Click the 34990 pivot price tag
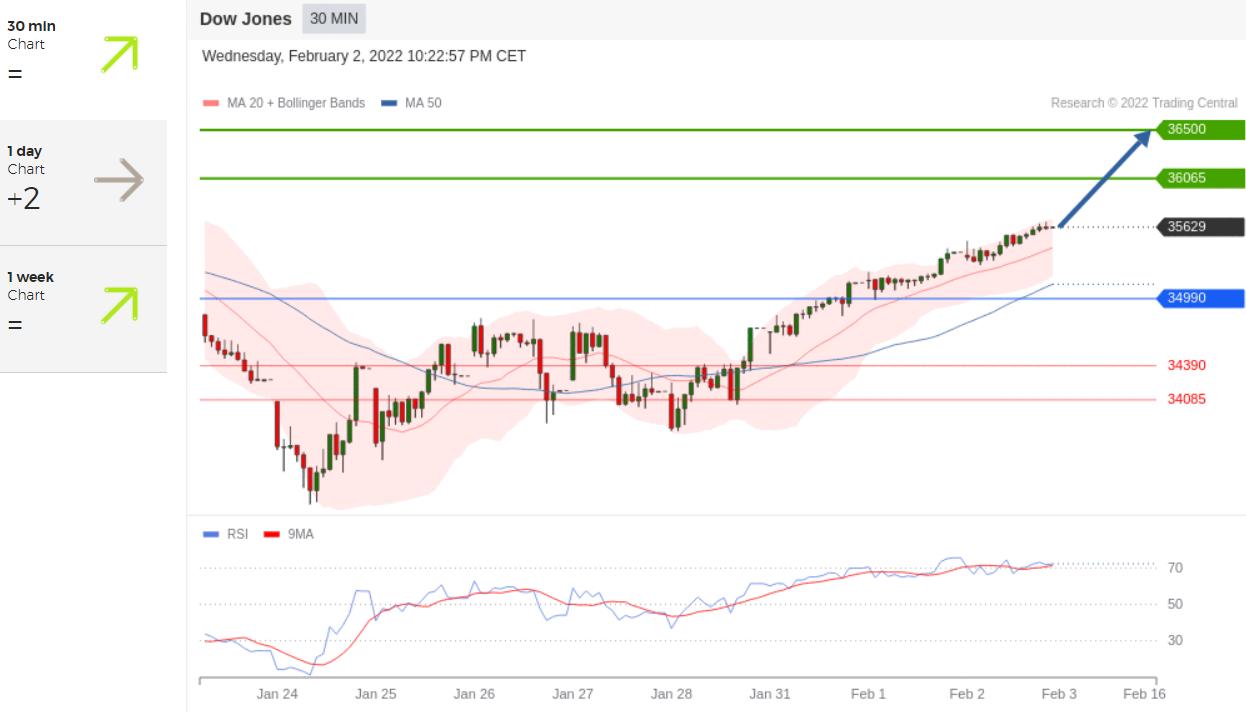The height and width of the screenshot is (712, 1246). 1200,298
